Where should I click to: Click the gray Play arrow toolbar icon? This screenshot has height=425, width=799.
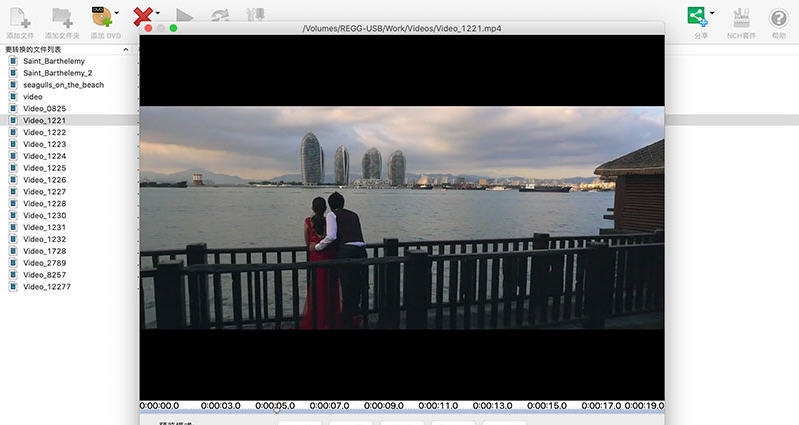(184, 16)
